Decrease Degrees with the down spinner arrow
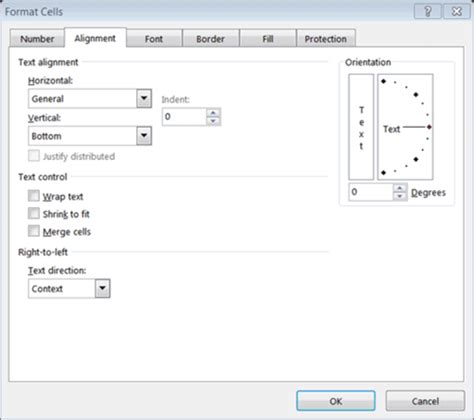Image resolution: width=474 pixels, height=420 pixels. click(399, 196)
